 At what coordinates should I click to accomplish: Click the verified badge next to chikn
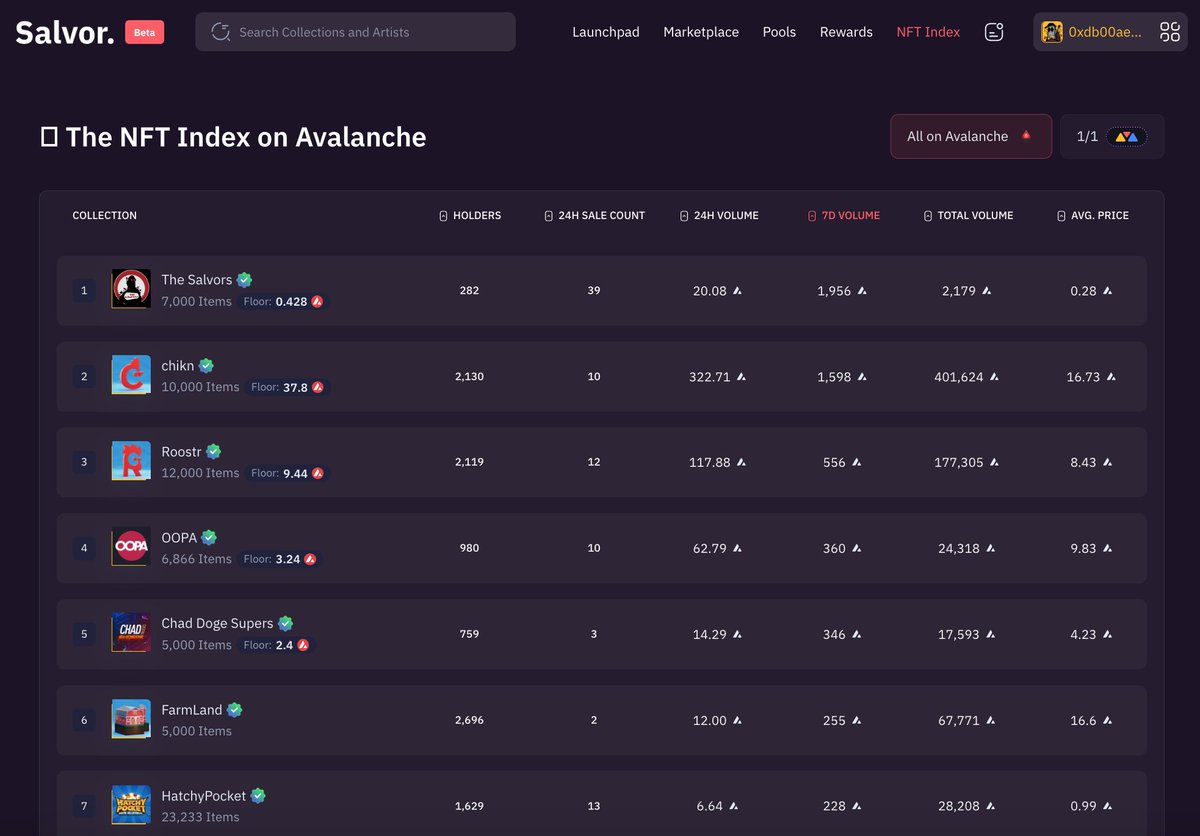tap(206, 366)
